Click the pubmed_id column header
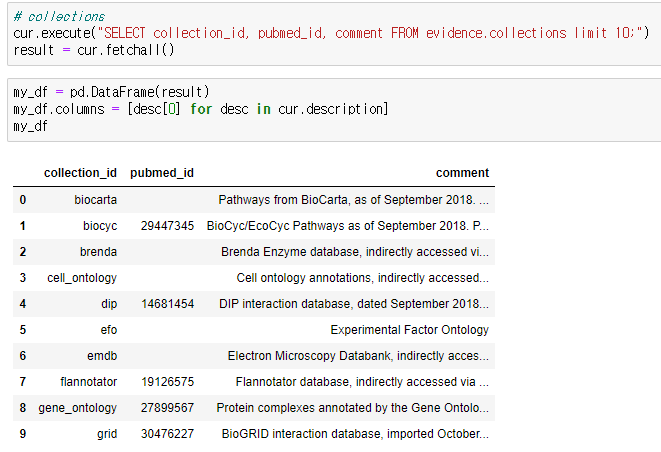Viewport: 661px width, 452px height. click(x=162, y=173)
